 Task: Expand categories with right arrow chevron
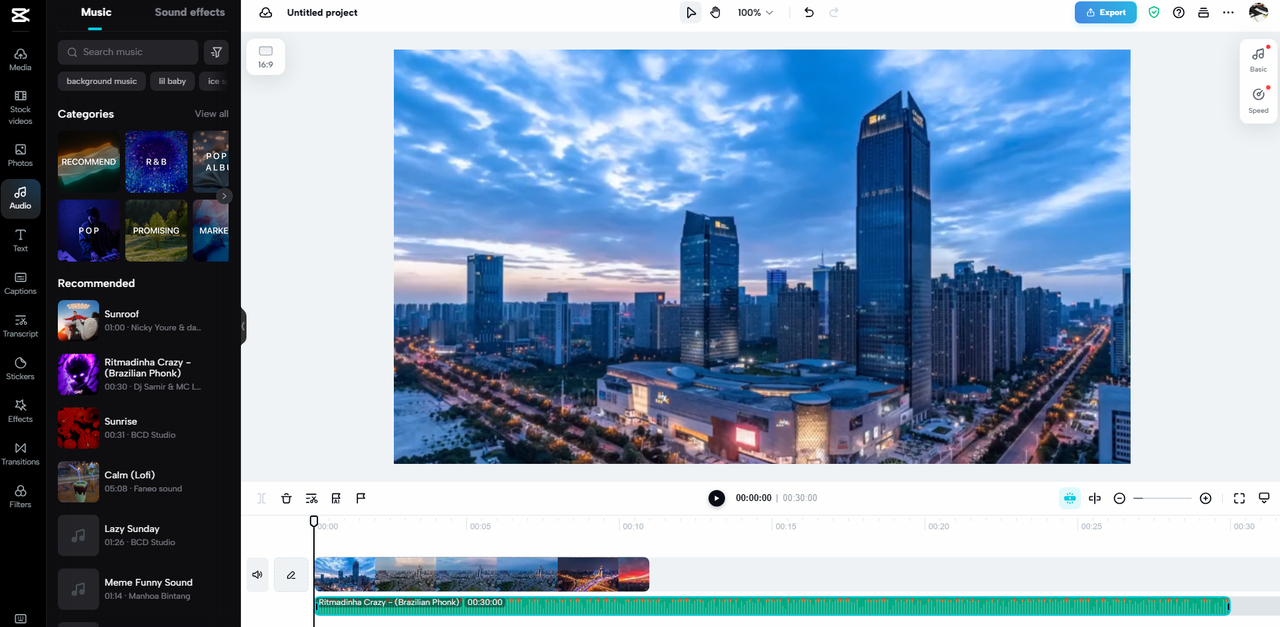pos(224,196)
